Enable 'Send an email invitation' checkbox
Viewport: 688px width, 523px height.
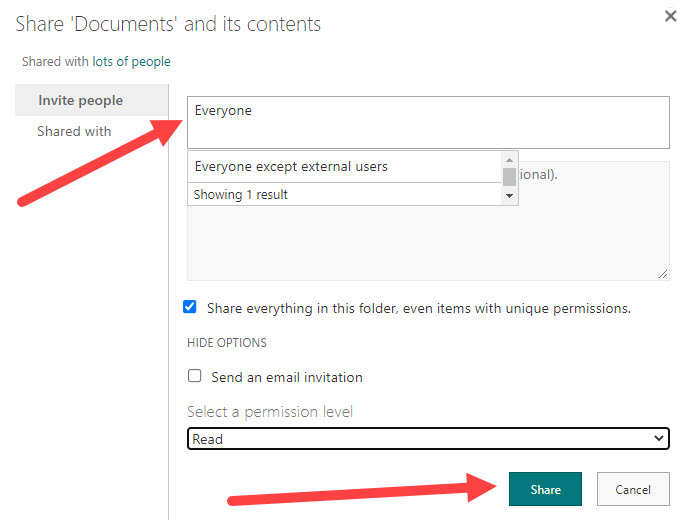coord(194,376)
